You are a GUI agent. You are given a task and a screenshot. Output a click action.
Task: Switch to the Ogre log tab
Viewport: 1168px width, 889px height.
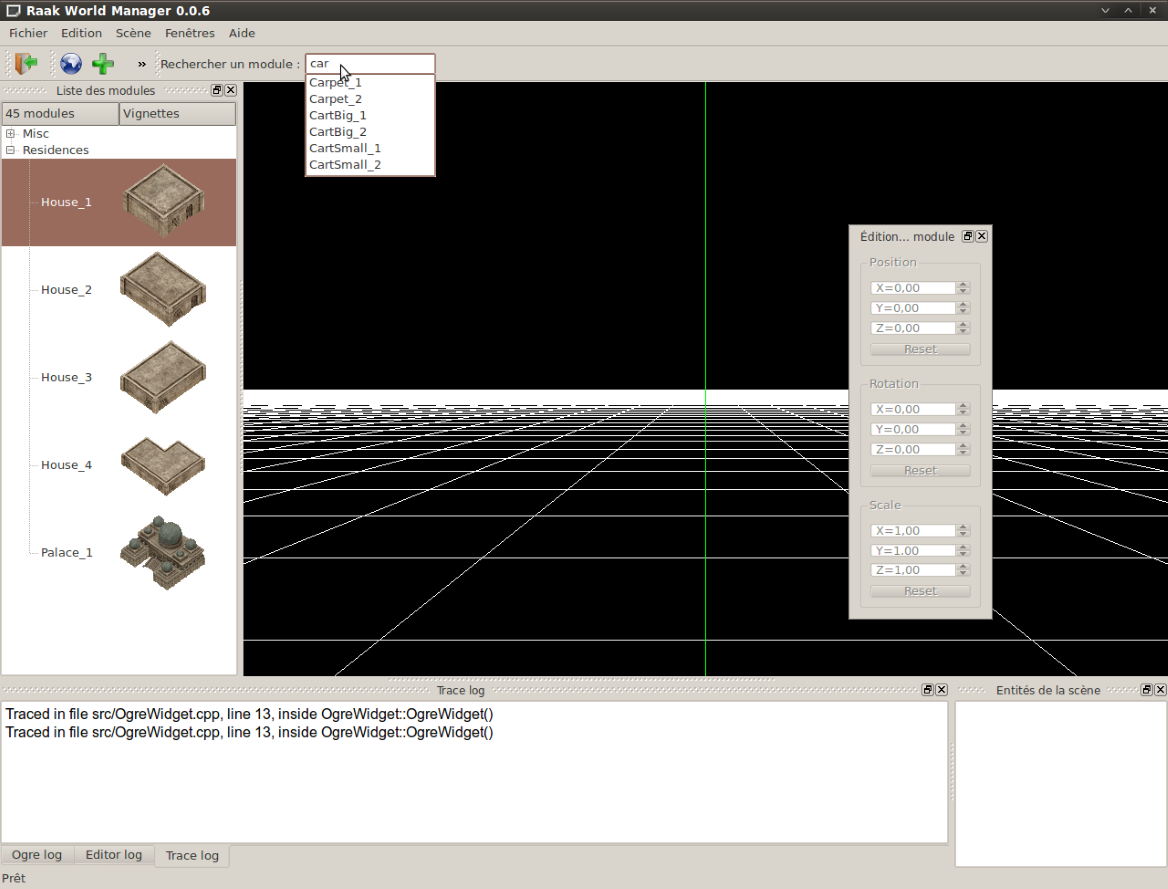coord(37,855)
